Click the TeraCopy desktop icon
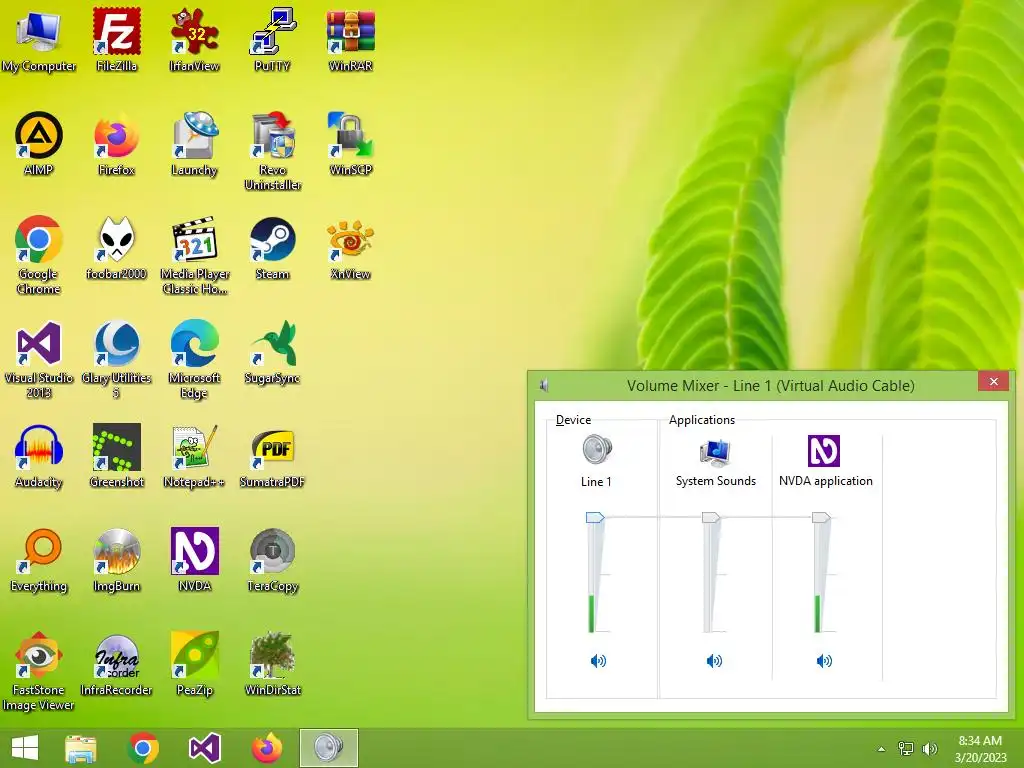1024x768 pixels. (x=272, y=560)
